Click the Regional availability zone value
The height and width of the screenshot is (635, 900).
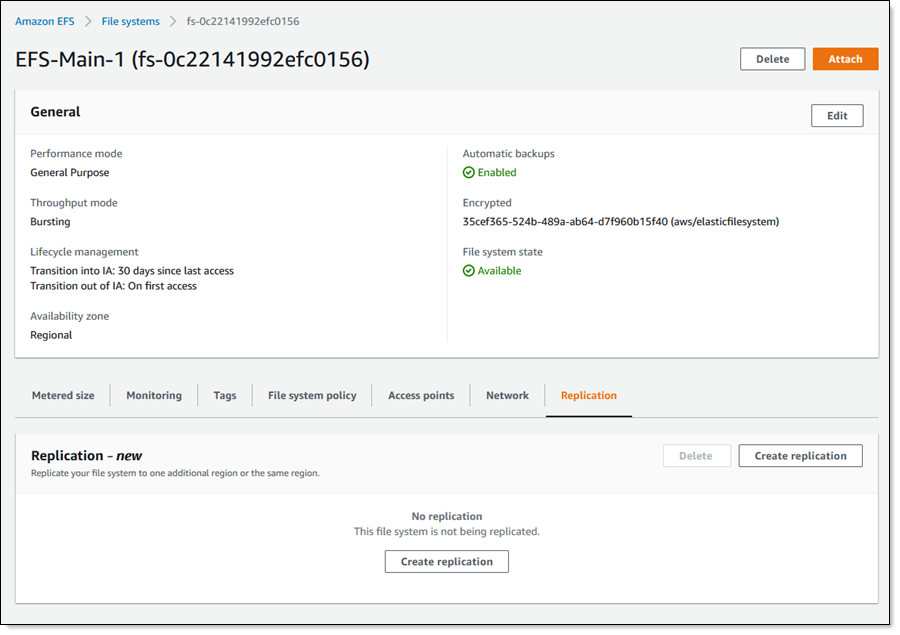click(51, 335)
